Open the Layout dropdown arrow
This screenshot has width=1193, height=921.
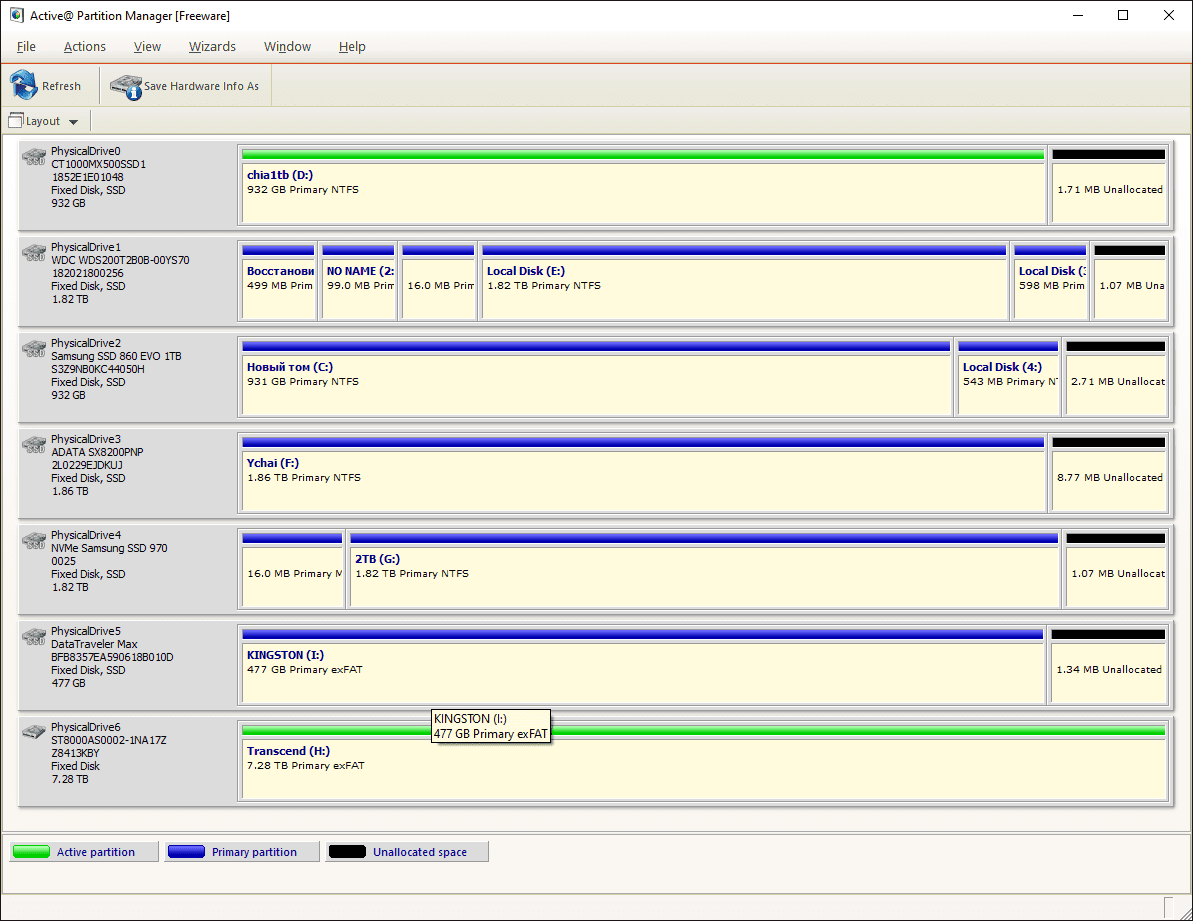pos(74,122)
